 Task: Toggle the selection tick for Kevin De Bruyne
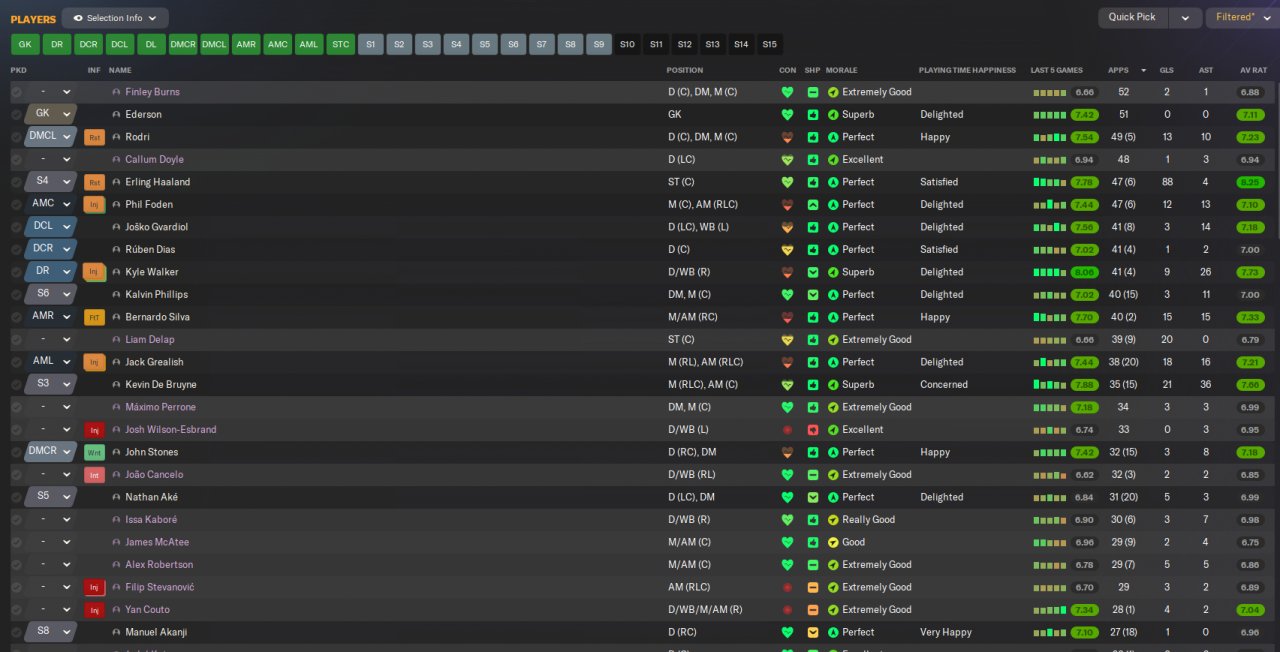pos(16,385)
